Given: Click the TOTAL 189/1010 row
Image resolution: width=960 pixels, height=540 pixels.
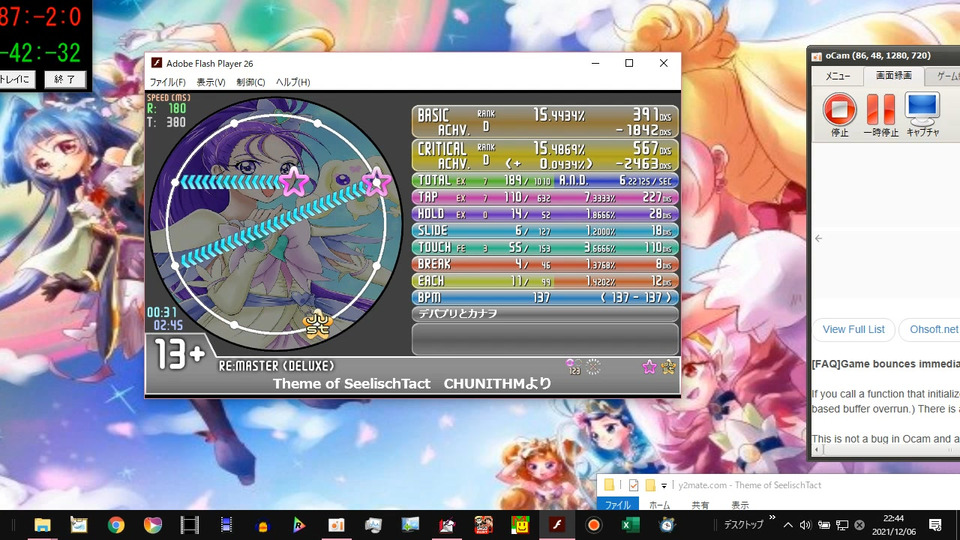Looking at the screenshot, I should click(x=545, y=181).
